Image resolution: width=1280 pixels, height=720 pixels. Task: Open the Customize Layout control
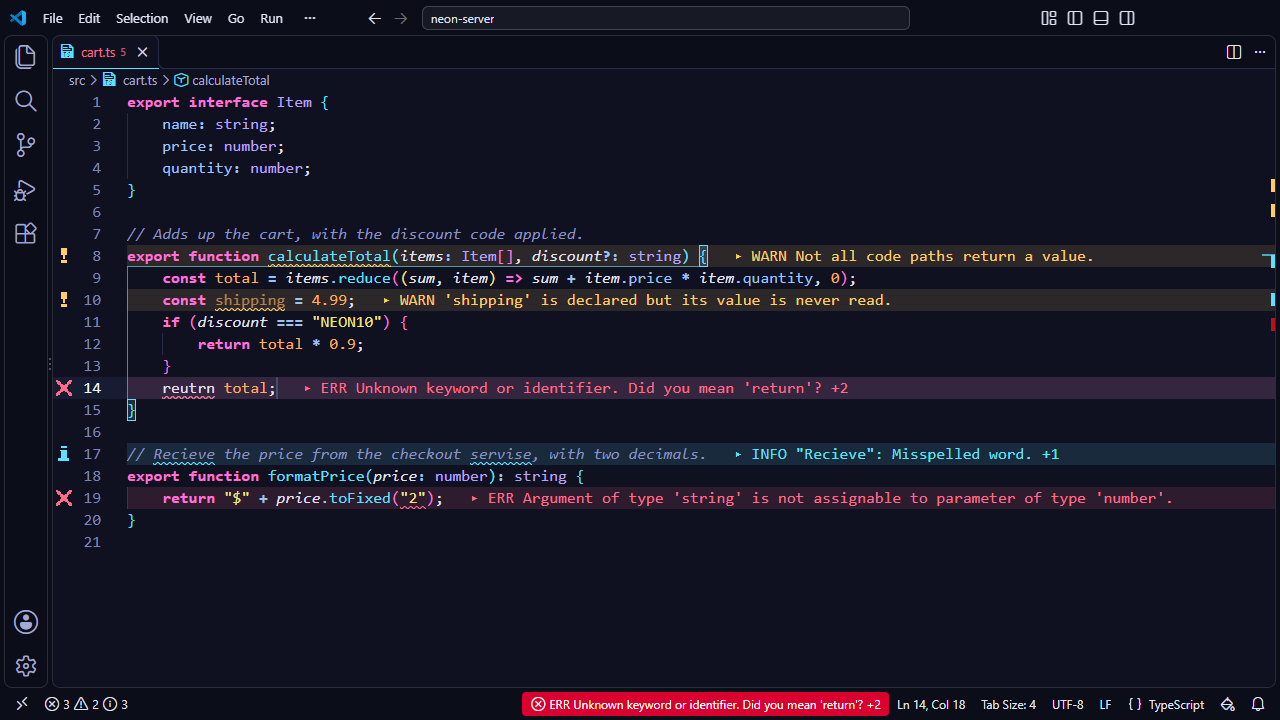(x=1049, y=18)
